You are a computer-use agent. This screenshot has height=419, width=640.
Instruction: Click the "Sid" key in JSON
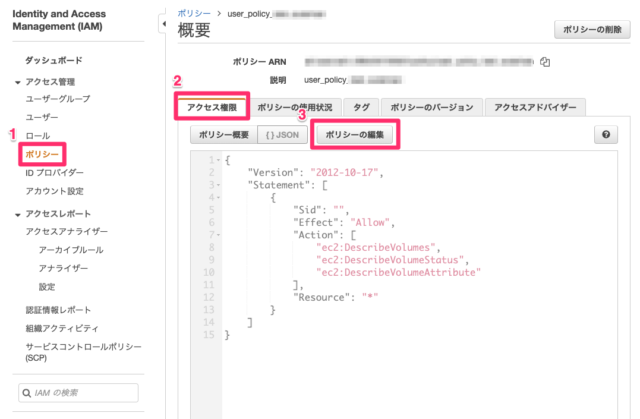(x=307, y=210)
